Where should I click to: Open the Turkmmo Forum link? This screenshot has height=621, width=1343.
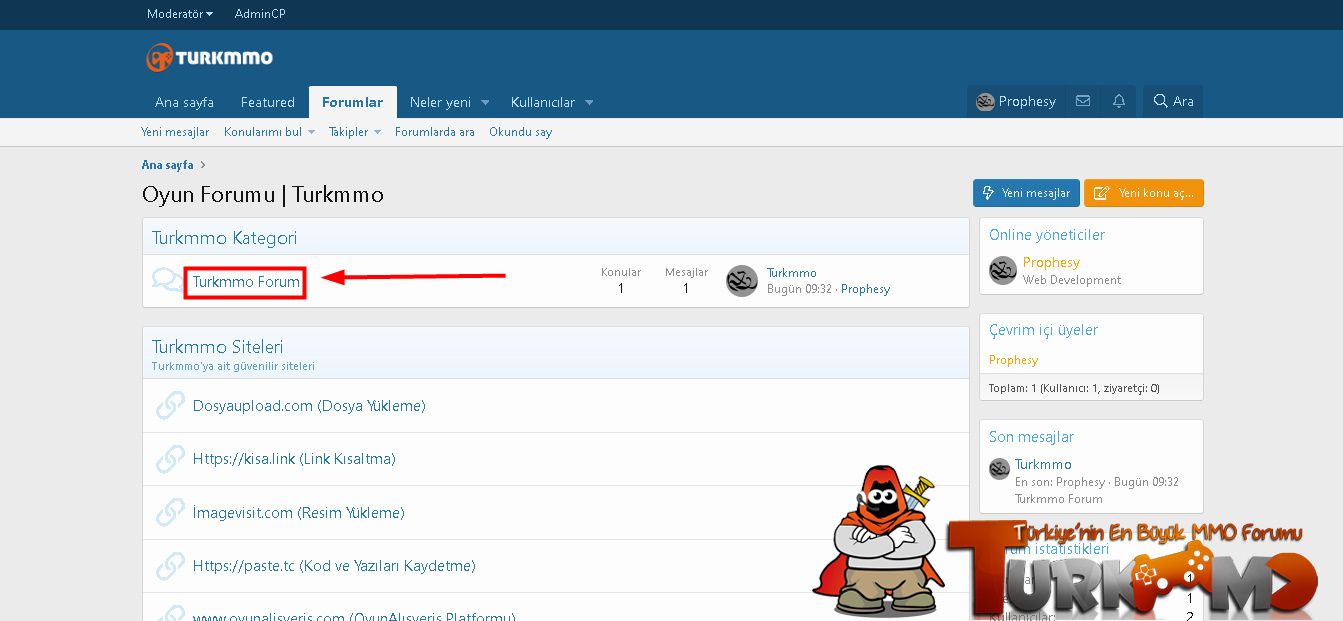(246, 282)
